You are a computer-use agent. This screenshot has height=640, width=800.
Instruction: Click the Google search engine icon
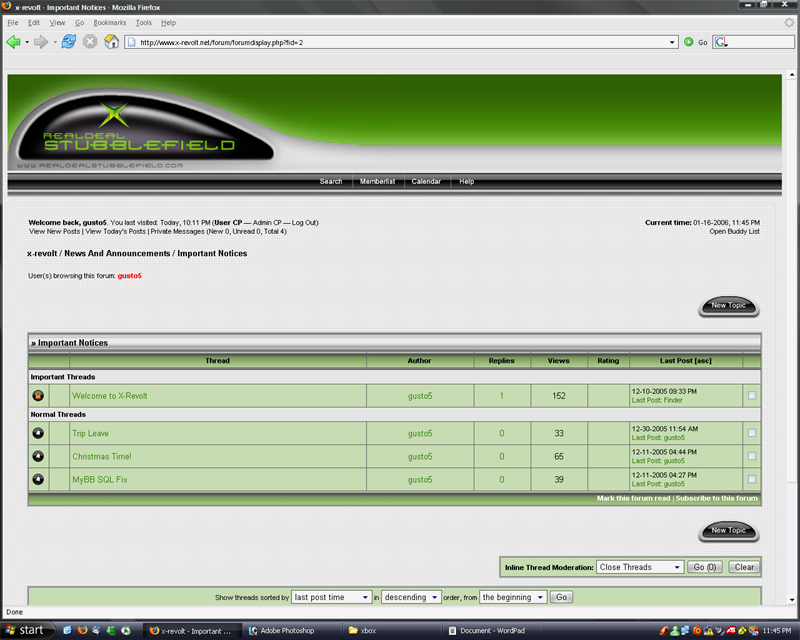click(x=720, y=42)
